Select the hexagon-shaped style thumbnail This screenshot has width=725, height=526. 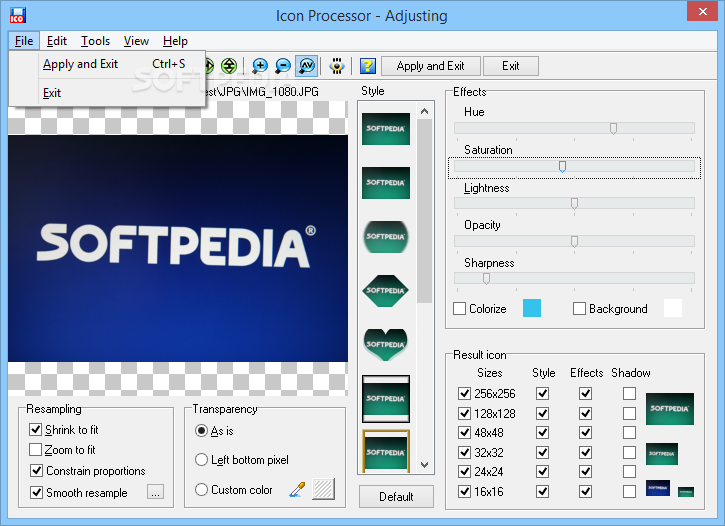tap(386, 291)
